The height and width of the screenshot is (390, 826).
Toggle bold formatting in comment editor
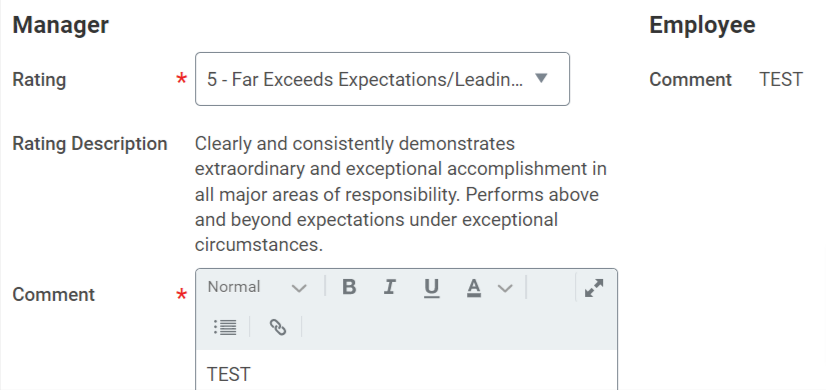pyautogui.click(x=349, y=287)
